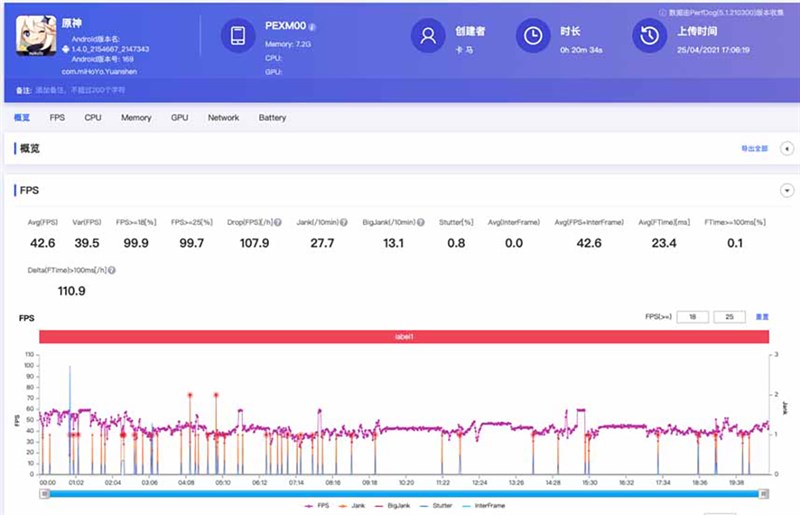Click the BigJank value 13.1

pos(393,243)
